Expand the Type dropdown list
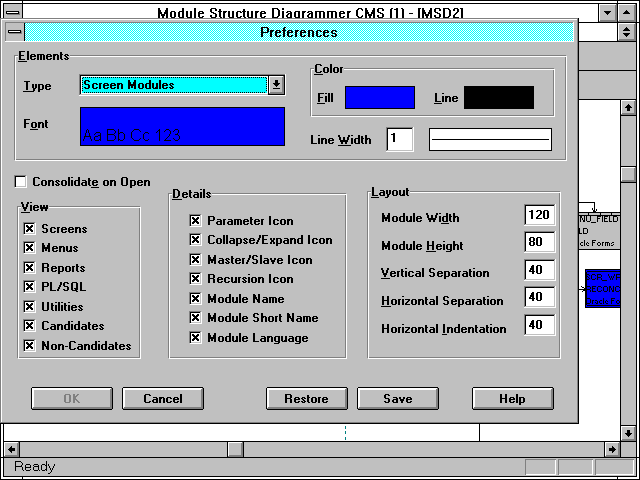 tap(276, 85)
